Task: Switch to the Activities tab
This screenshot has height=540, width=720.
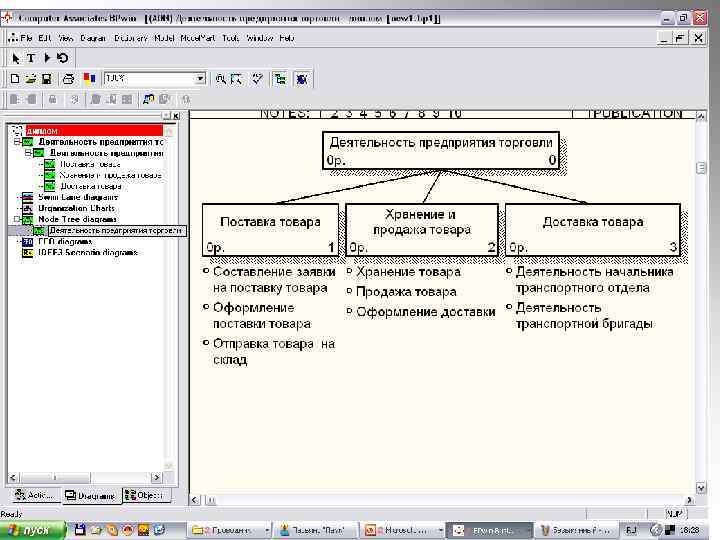Action: tap(33, 495)
